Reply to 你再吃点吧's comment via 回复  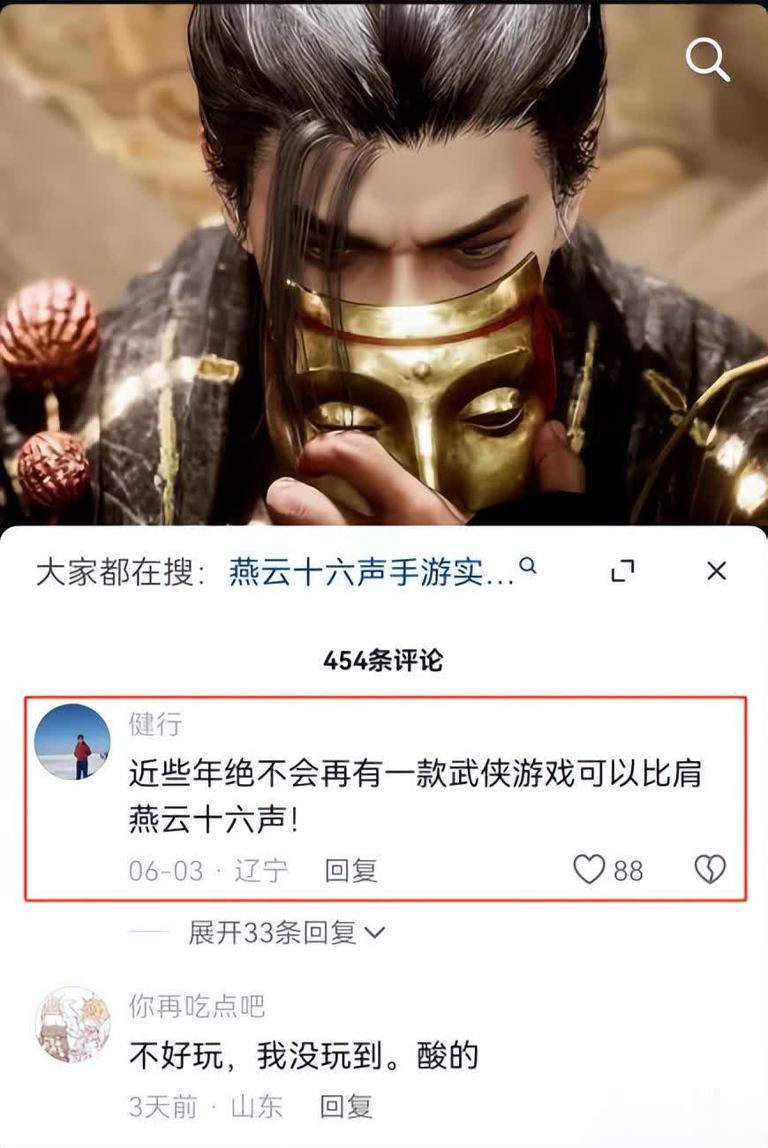click(x=346, y=1106)
